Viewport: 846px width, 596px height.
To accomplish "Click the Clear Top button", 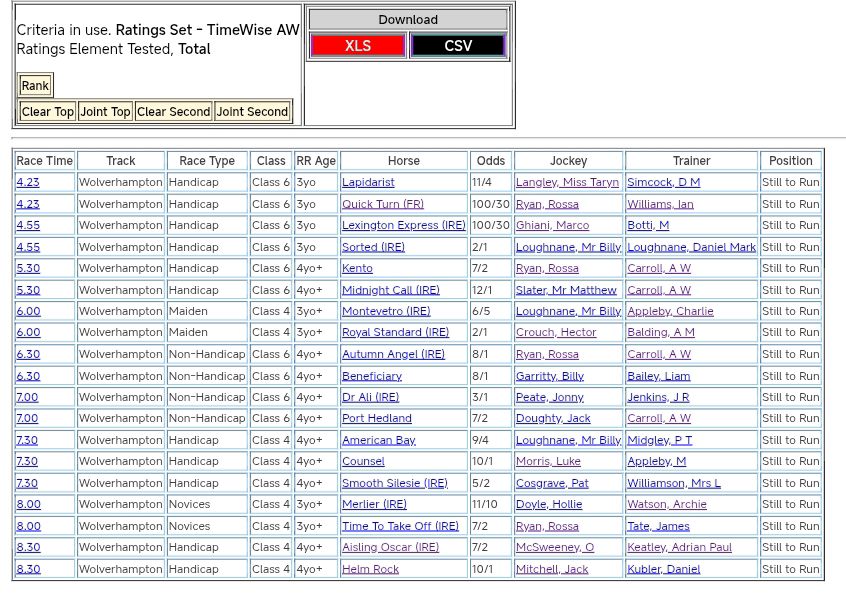I will (47, 112).
